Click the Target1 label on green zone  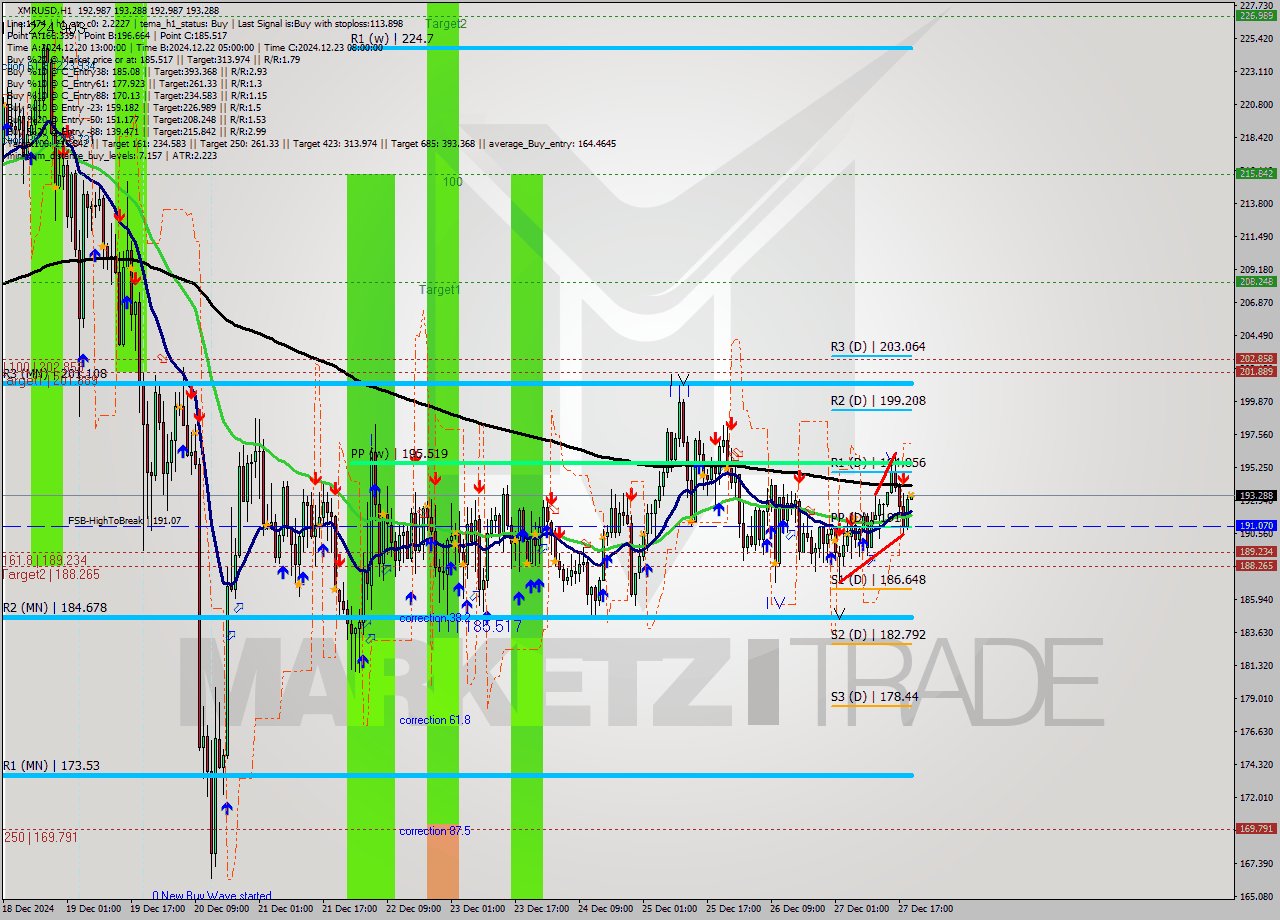(x=440, y=290)
